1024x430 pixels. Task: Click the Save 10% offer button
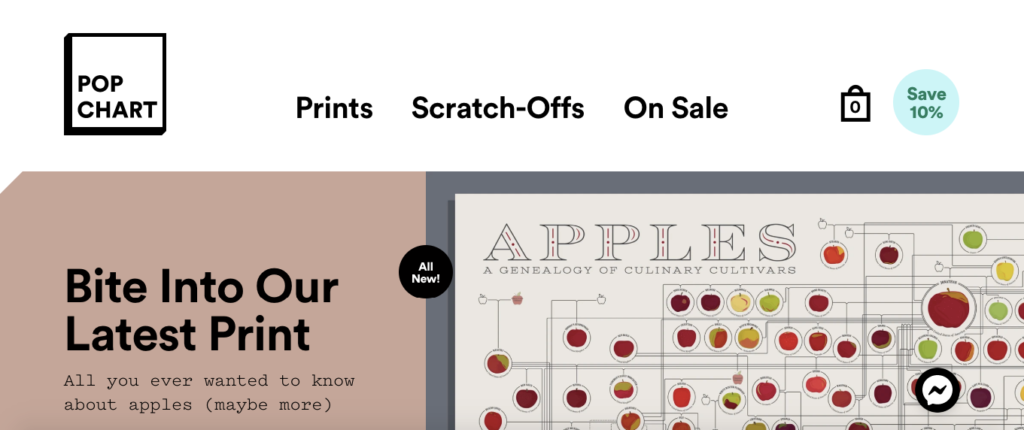click(926, 103)
